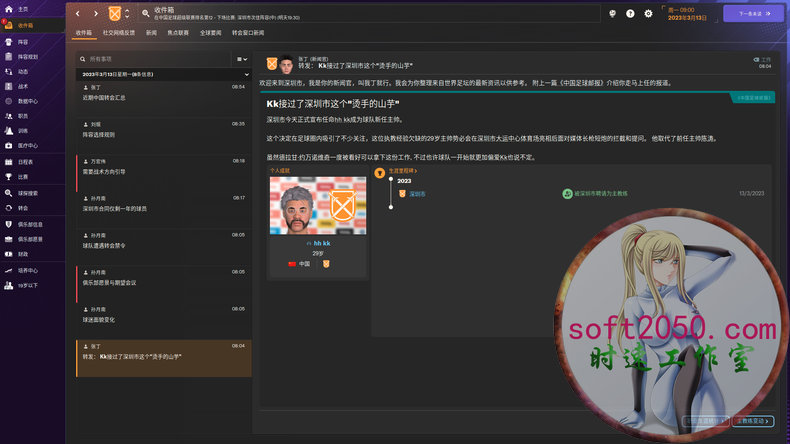Switch to the 转会窗口新闻 tab
790x444 pixels.
(247, 33)
